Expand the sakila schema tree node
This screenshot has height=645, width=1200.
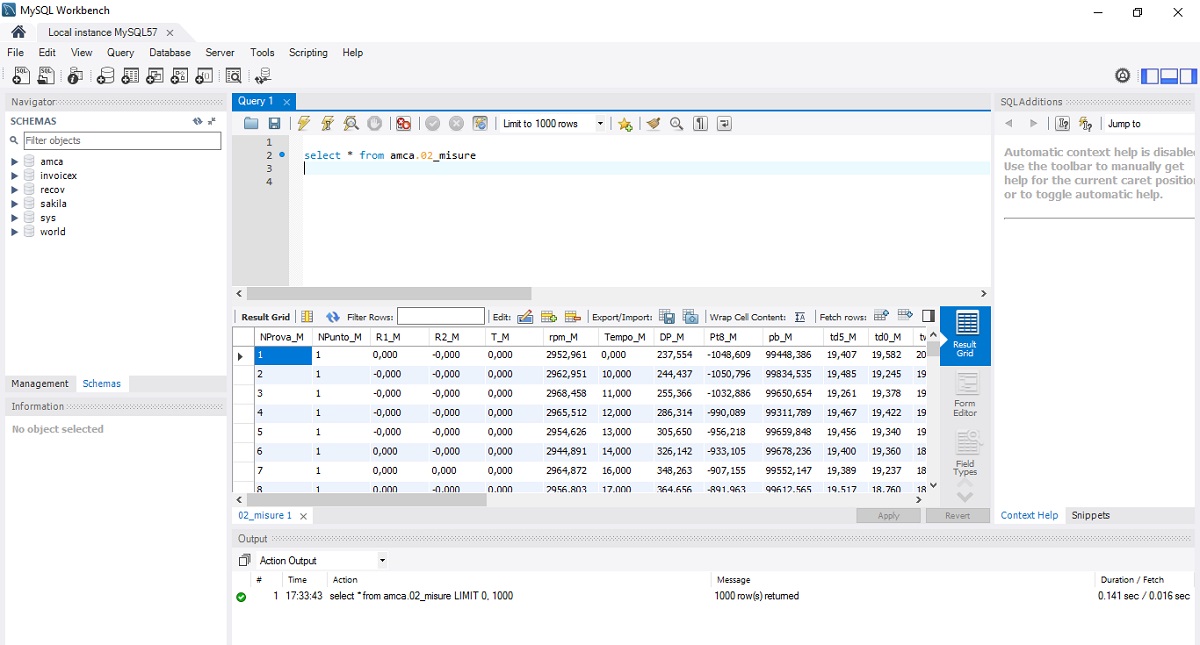point(15,204)
